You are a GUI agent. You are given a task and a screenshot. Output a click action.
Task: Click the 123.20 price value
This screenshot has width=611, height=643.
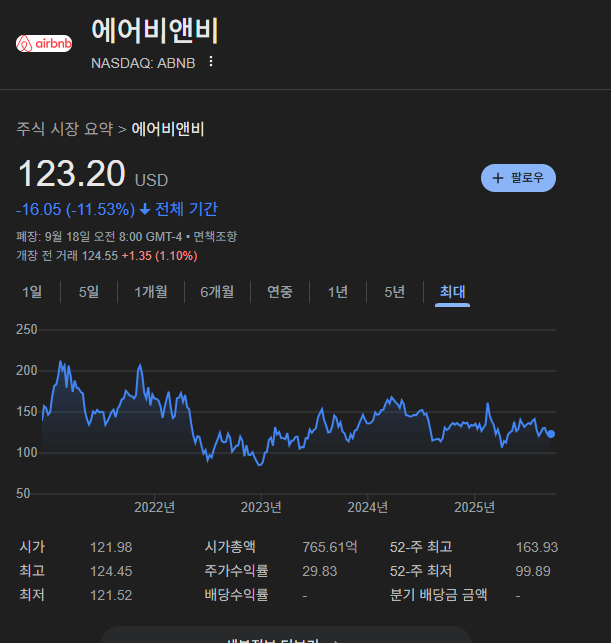(72, 174)
